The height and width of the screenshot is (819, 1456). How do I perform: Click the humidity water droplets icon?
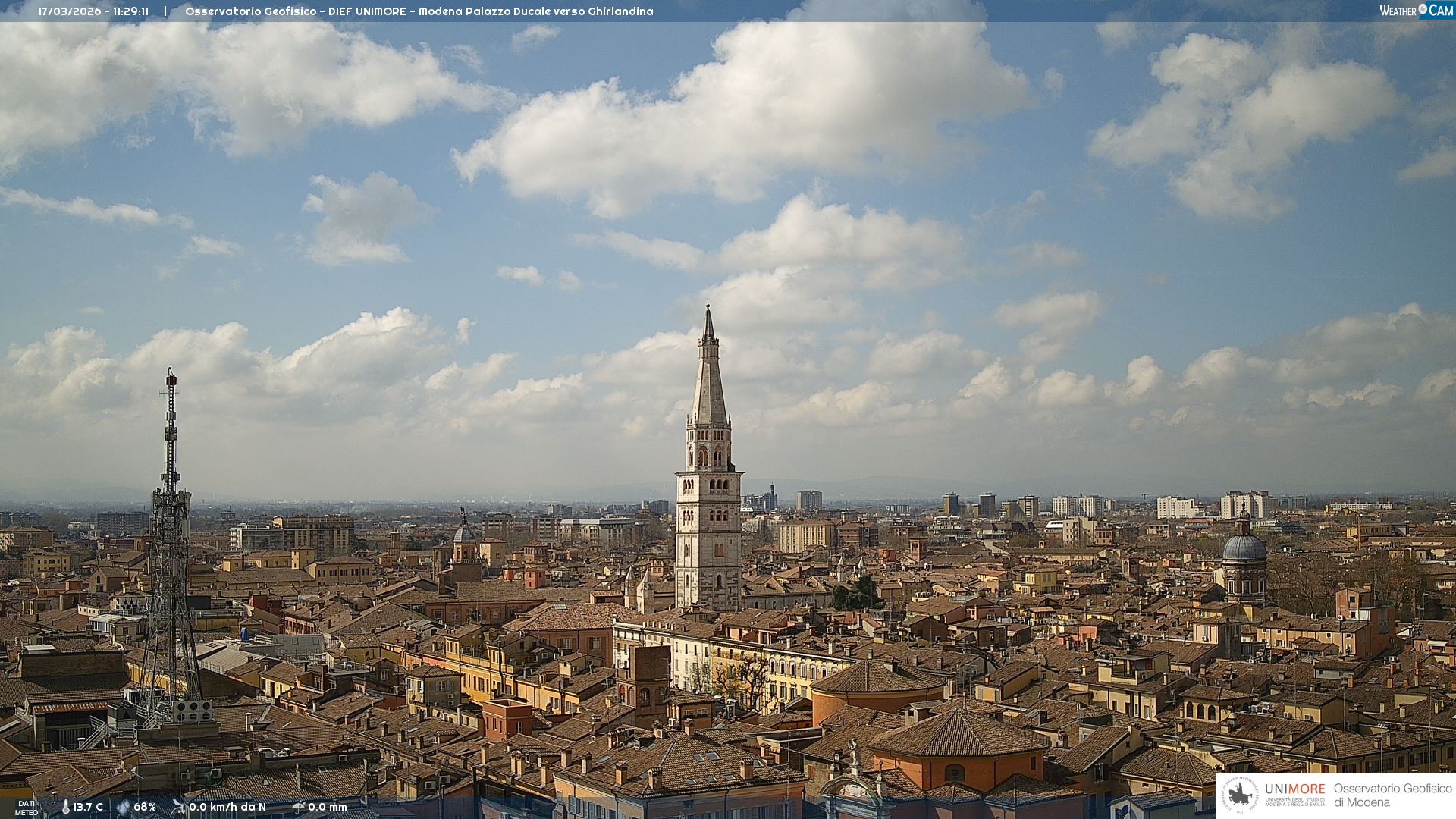click(123, 807)
